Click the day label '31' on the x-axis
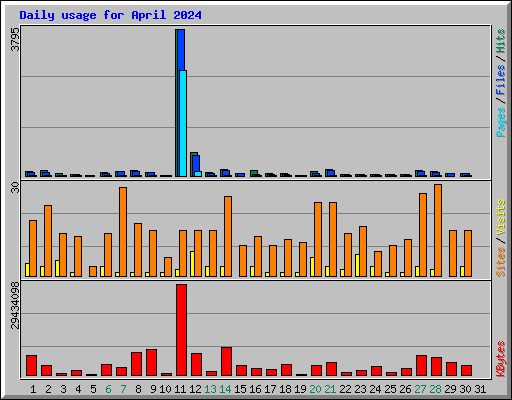 point(480,389)
